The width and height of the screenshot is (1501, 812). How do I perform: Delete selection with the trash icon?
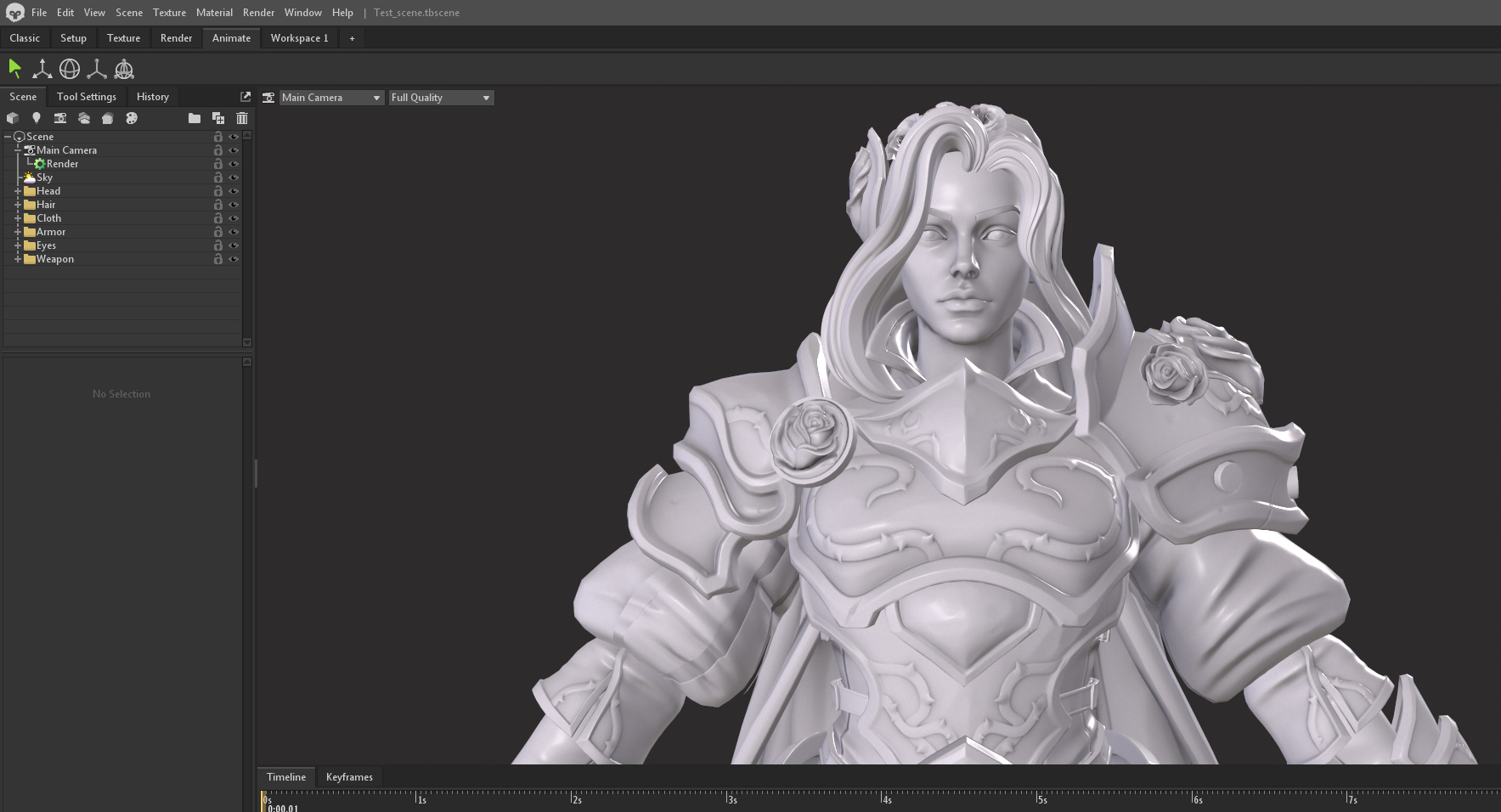coord(242,118)
